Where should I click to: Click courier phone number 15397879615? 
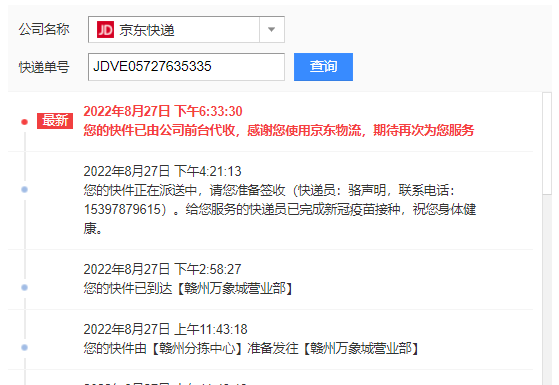coord(123,209)
